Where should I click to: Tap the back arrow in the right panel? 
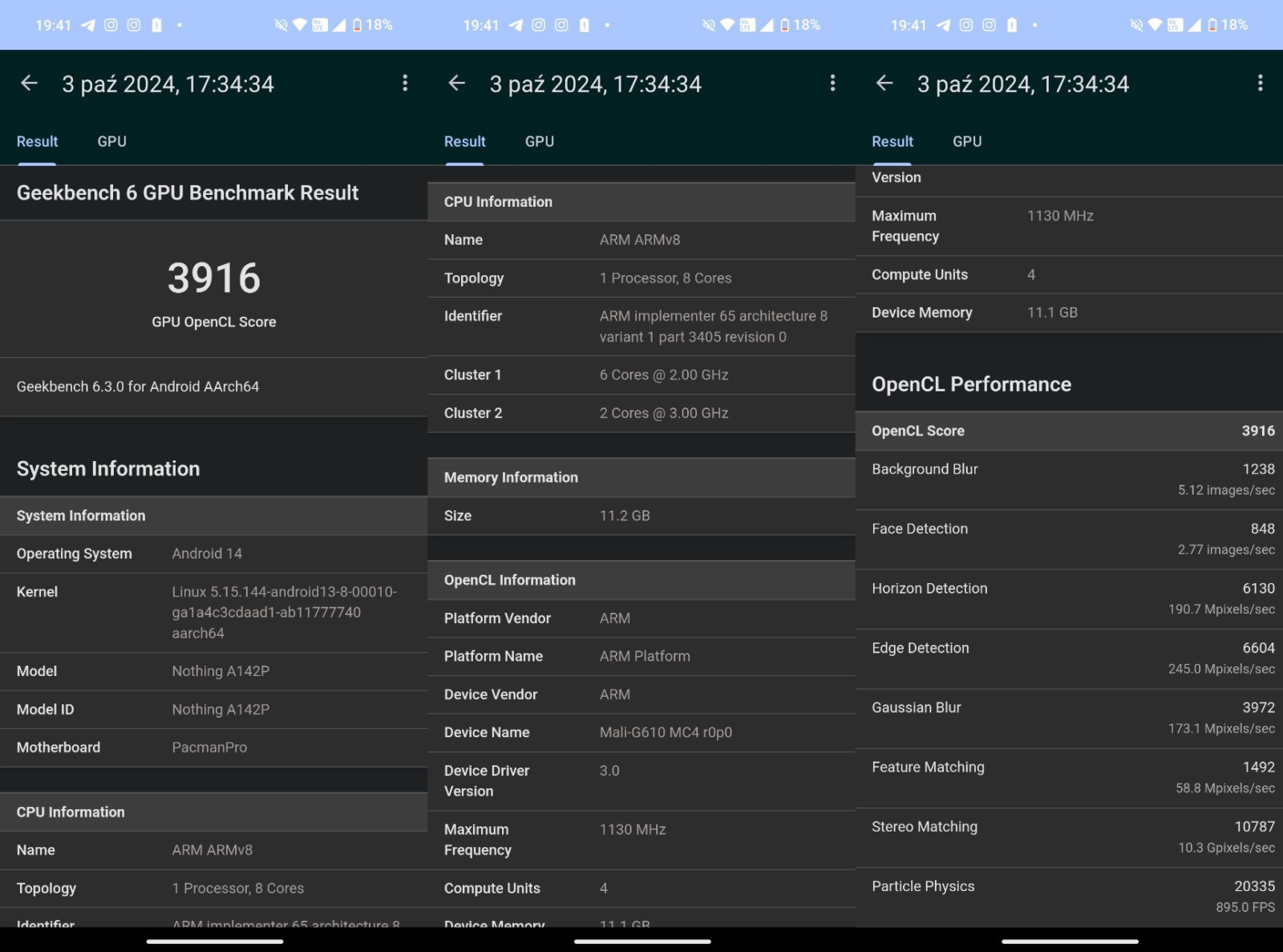click(x=884, y=83)
